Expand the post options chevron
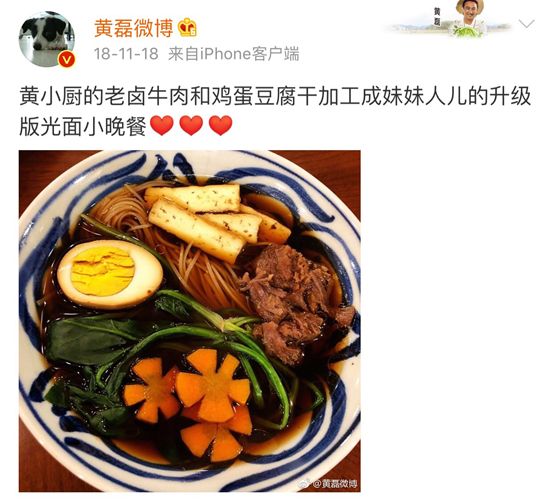Screen dimensions: 553x503 [x=527, y=24]
